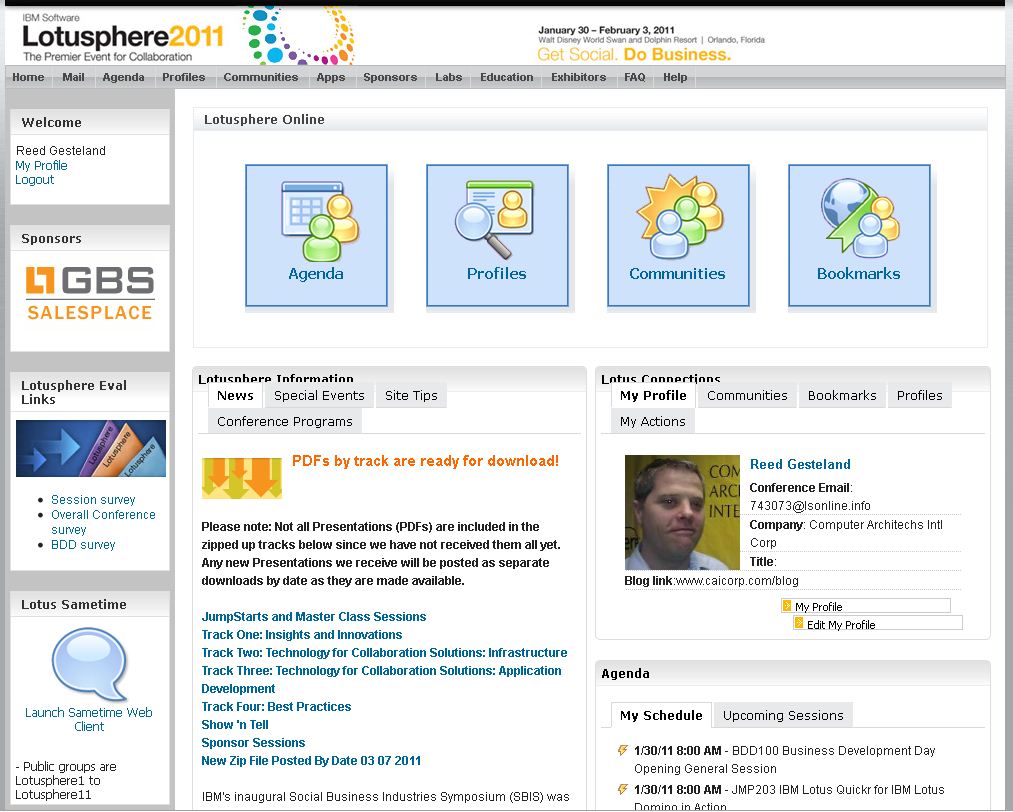The height and width of the screenshot is (812, 1013).
Task: Open Help in the navigation bar
Action: pyautogui.click(x=675, y=77)
